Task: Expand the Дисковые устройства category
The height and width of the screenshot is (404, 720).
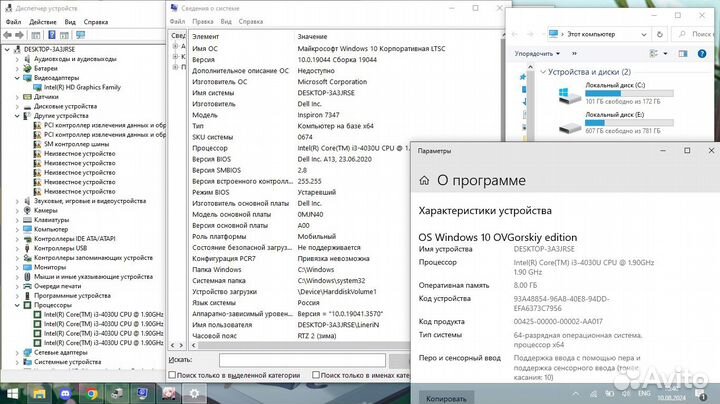Action: (x=17, y=107)
